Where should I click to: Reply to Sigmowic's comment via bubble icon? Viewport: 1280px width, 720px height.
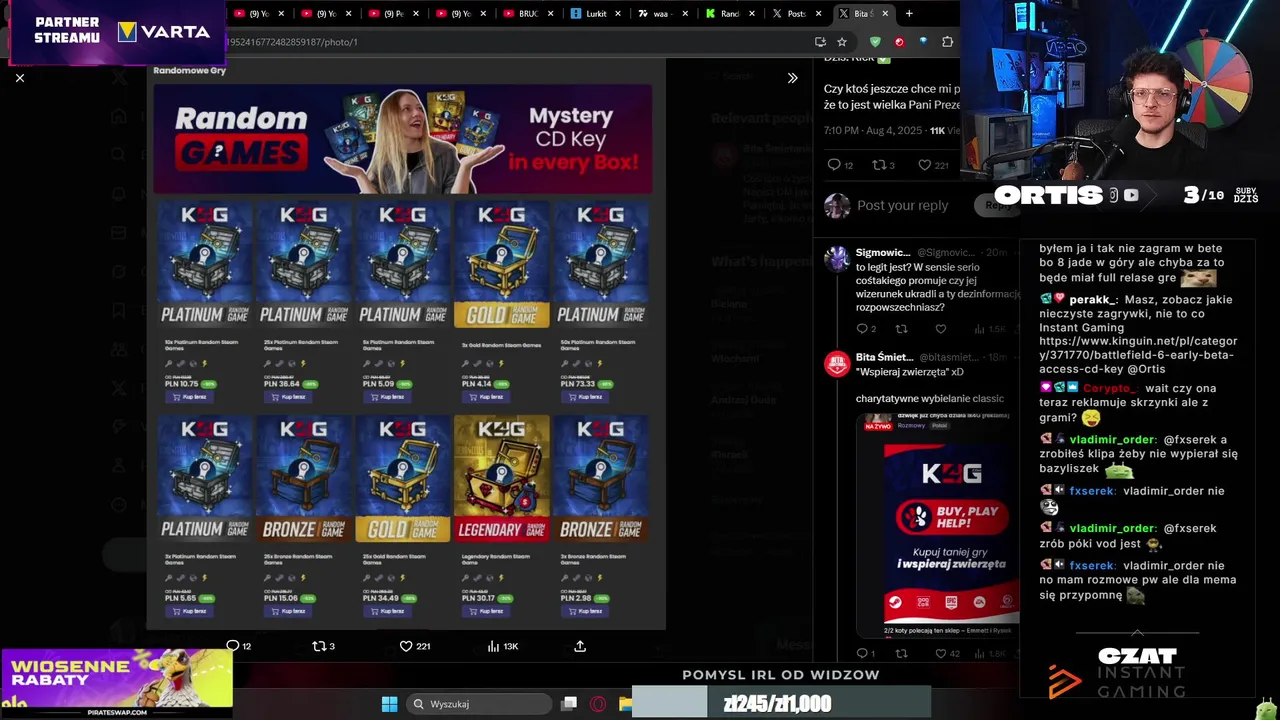[x=862, y=329]
